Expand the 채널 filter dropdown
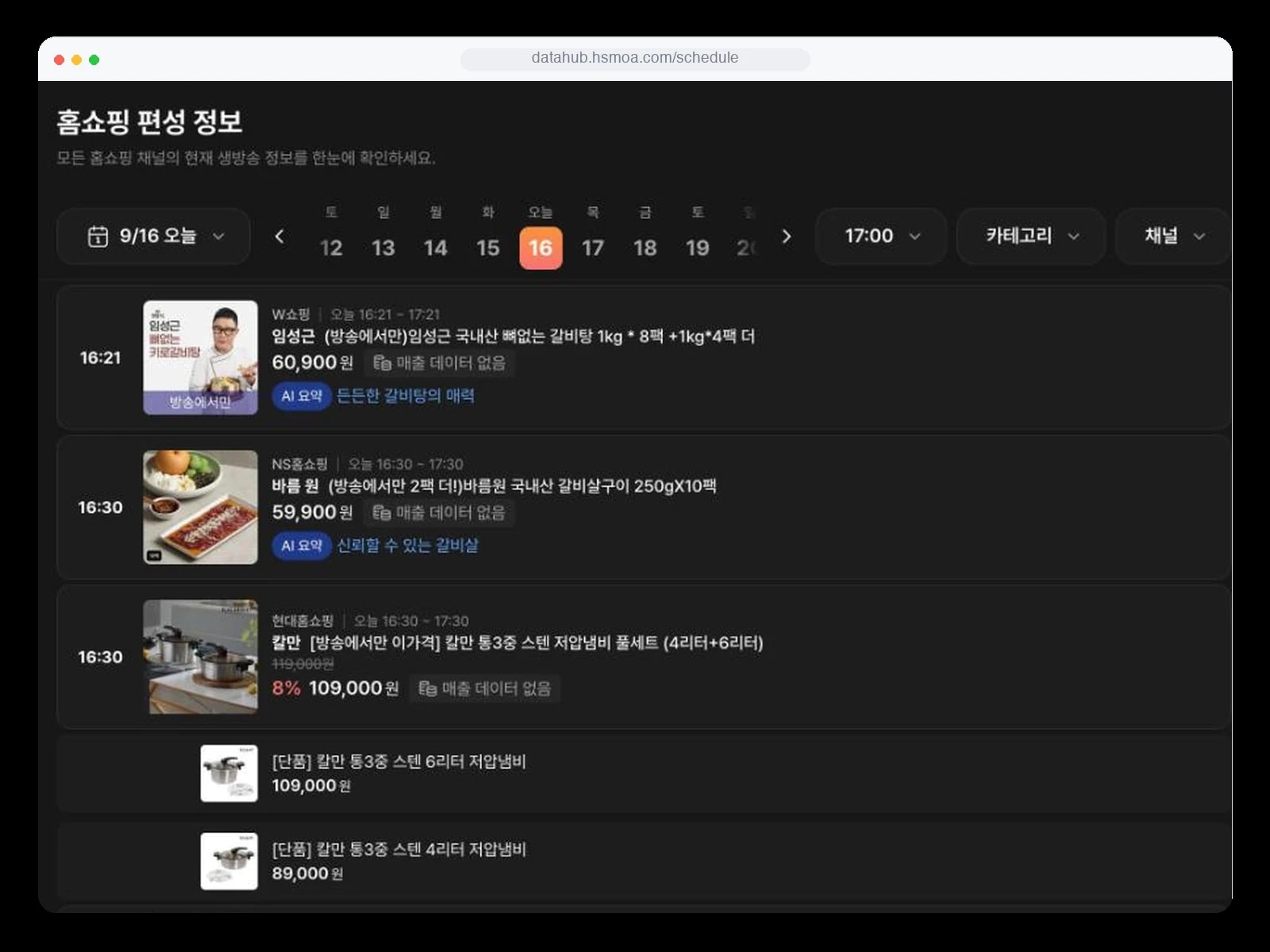Screen dimensions: 1270x952 (x=1173, y=236)
